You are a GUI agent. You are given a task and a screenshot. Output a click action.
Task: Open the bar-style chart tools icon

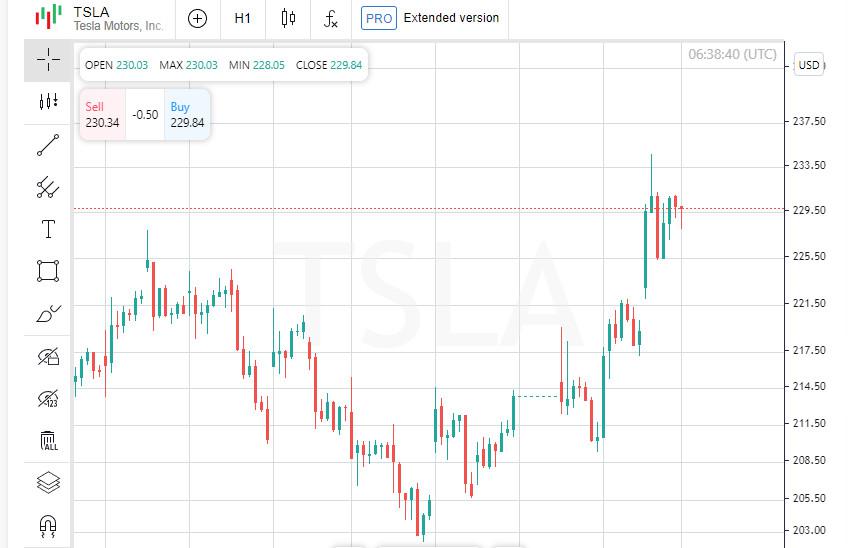[48, 102]
